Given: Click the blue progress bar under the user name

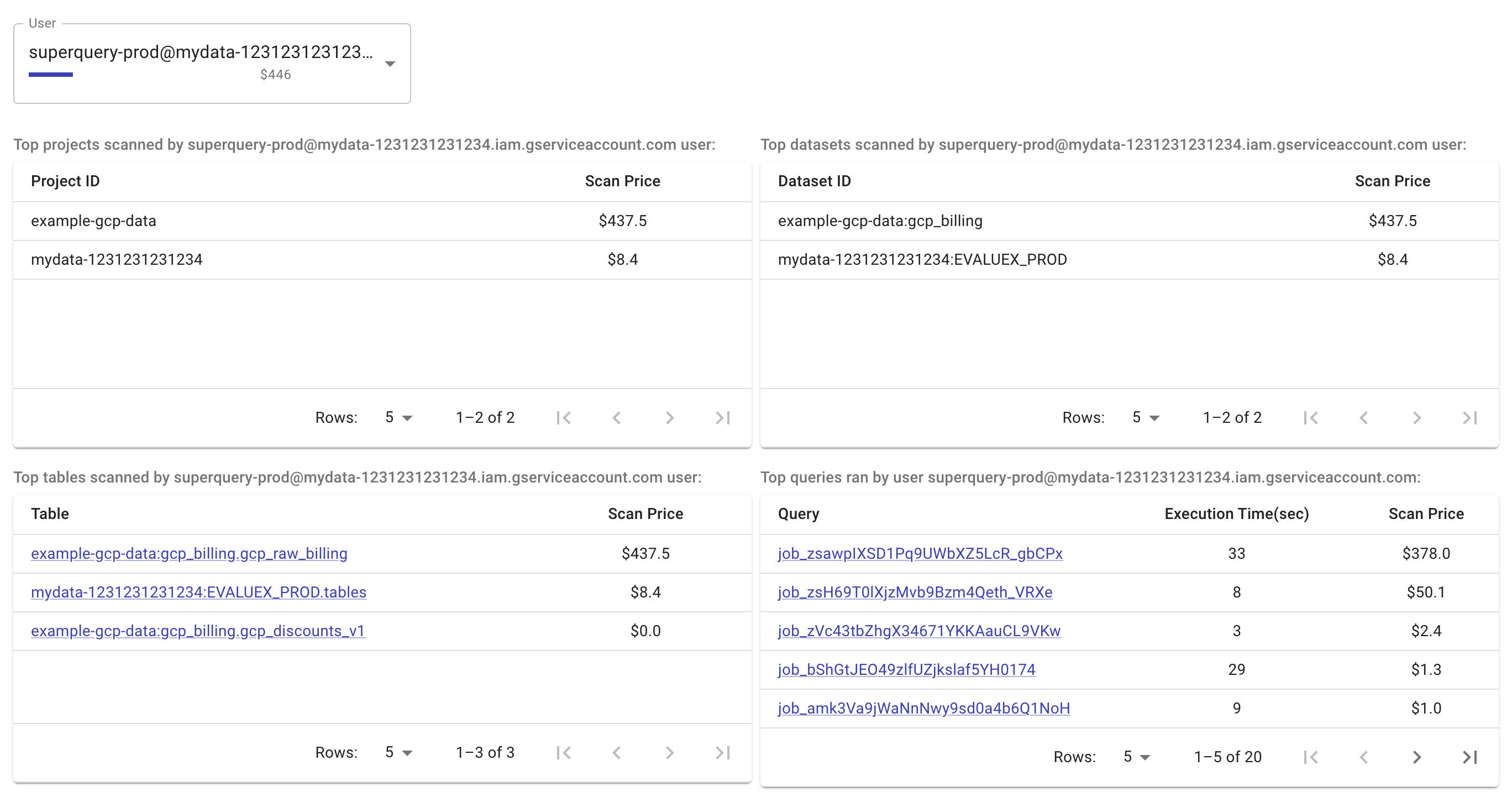Looking at the screenshot, I should [x=51, y=75].
